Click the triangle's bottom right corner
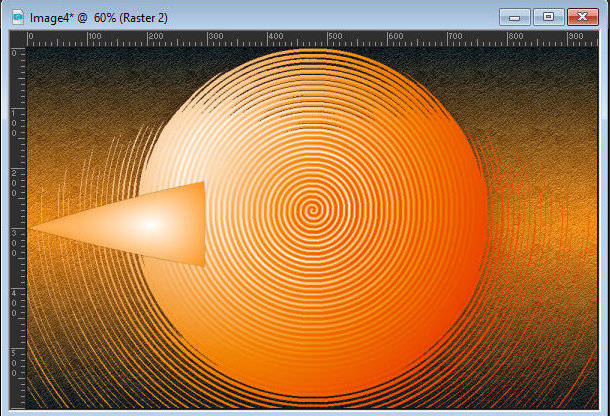Screen dimensions: 610x416 pos(204,265)
